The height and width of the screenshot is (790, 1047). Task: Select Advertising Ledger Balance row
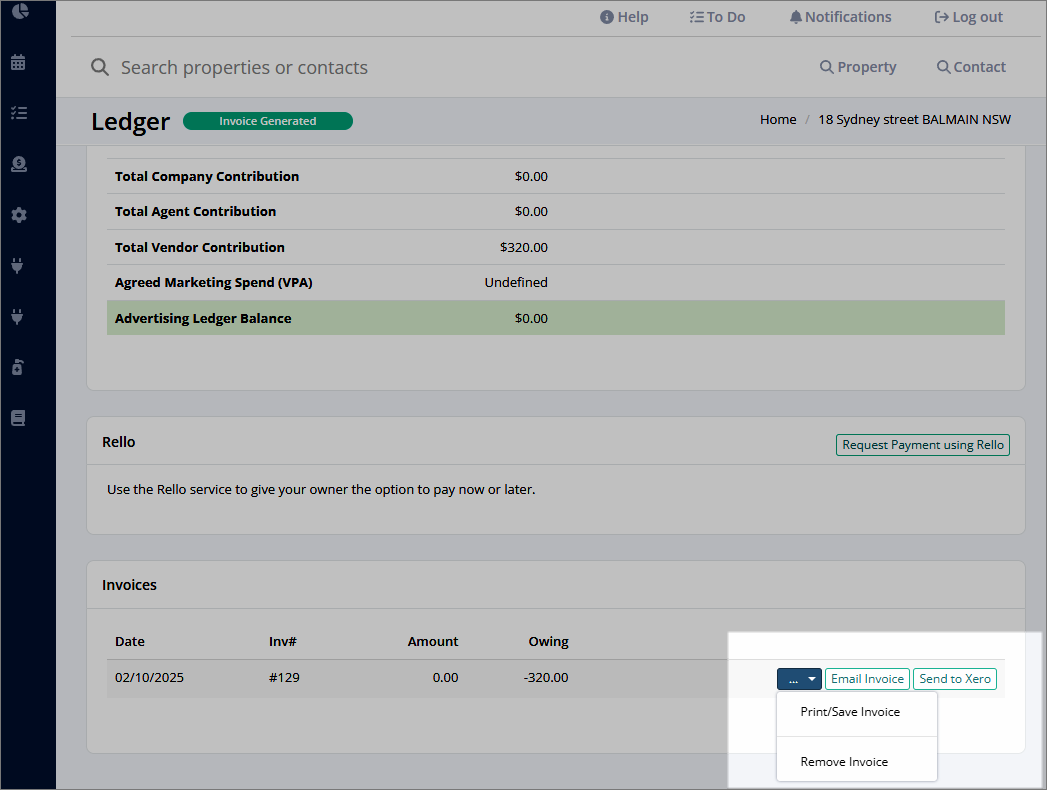coord(556,318)
